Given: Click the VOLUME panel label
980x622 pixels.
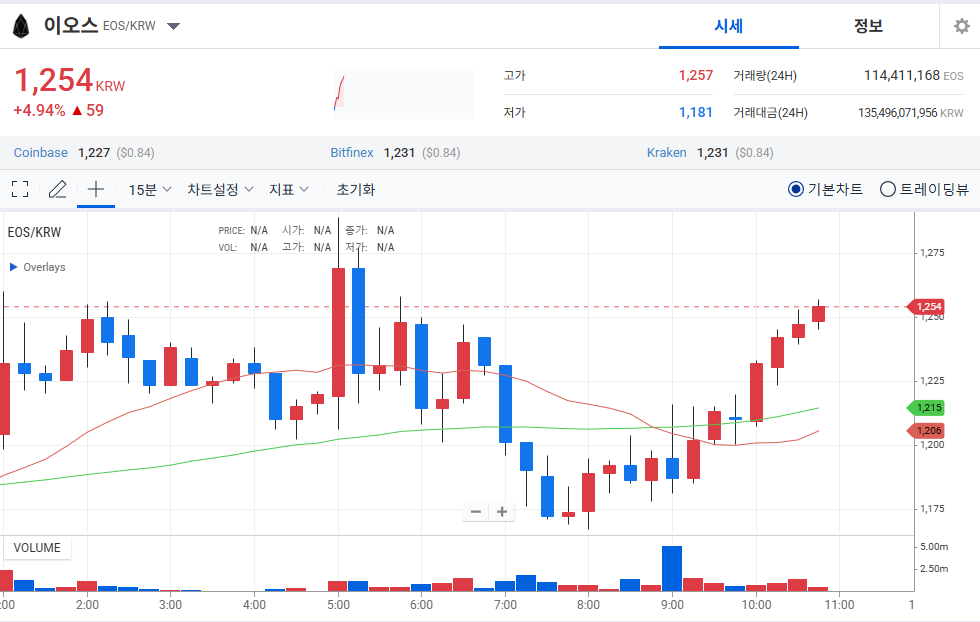Looking at the screenshot, I should pyautogui.click(x=37, y=548).
